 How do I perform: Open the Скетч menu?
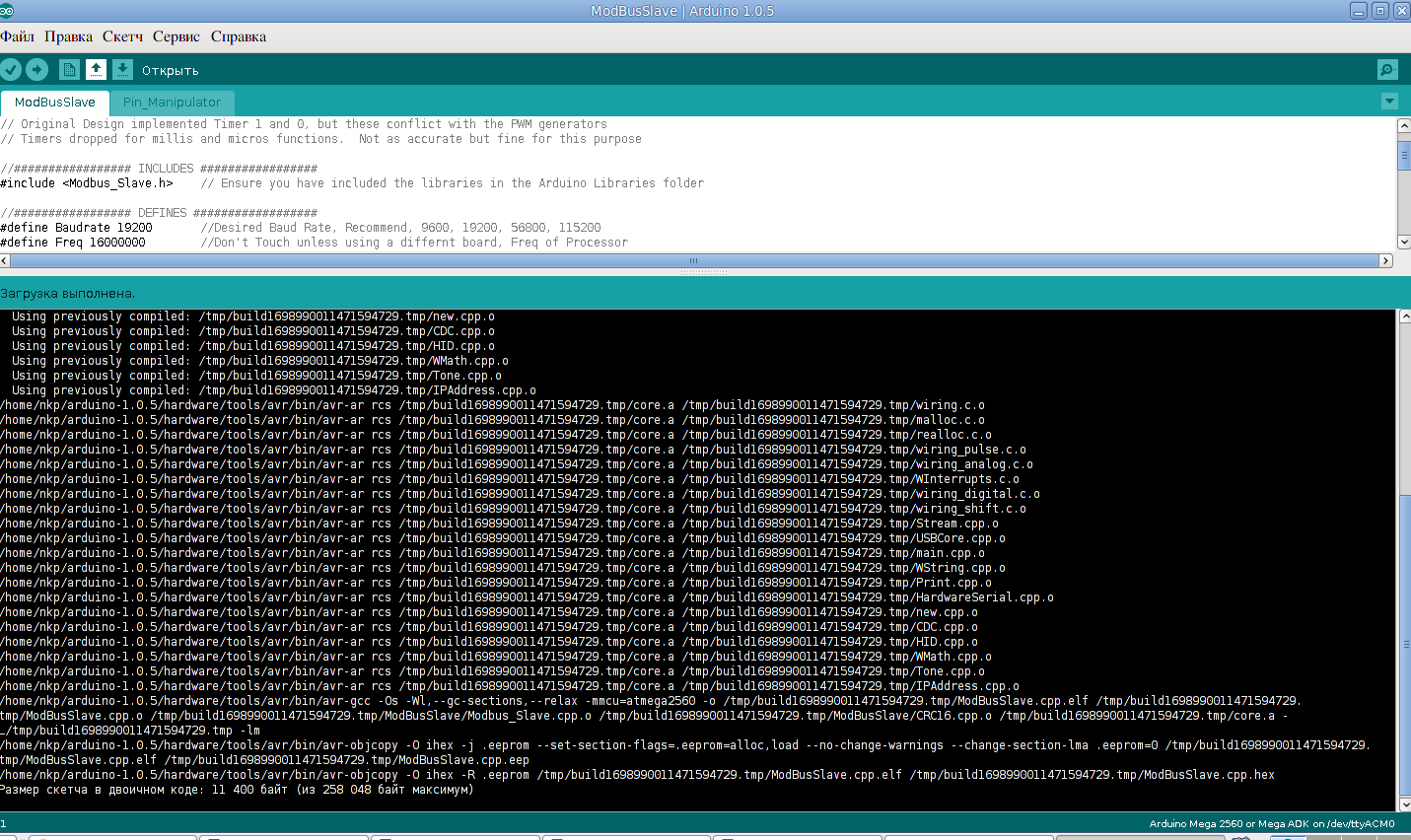click(x=123, y=36)
